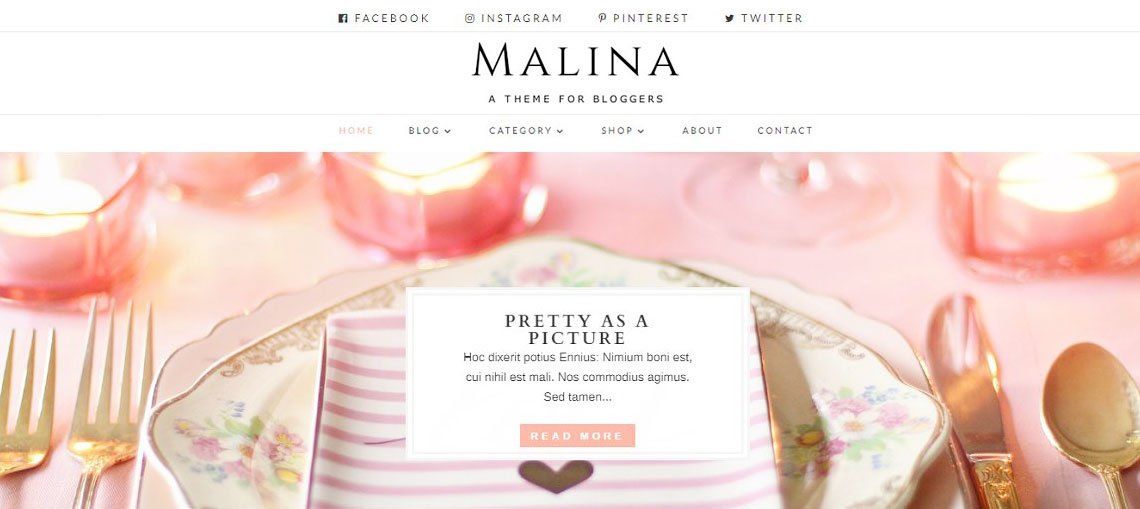Open the Pretty As A Picture title

(x=577, y=329)
